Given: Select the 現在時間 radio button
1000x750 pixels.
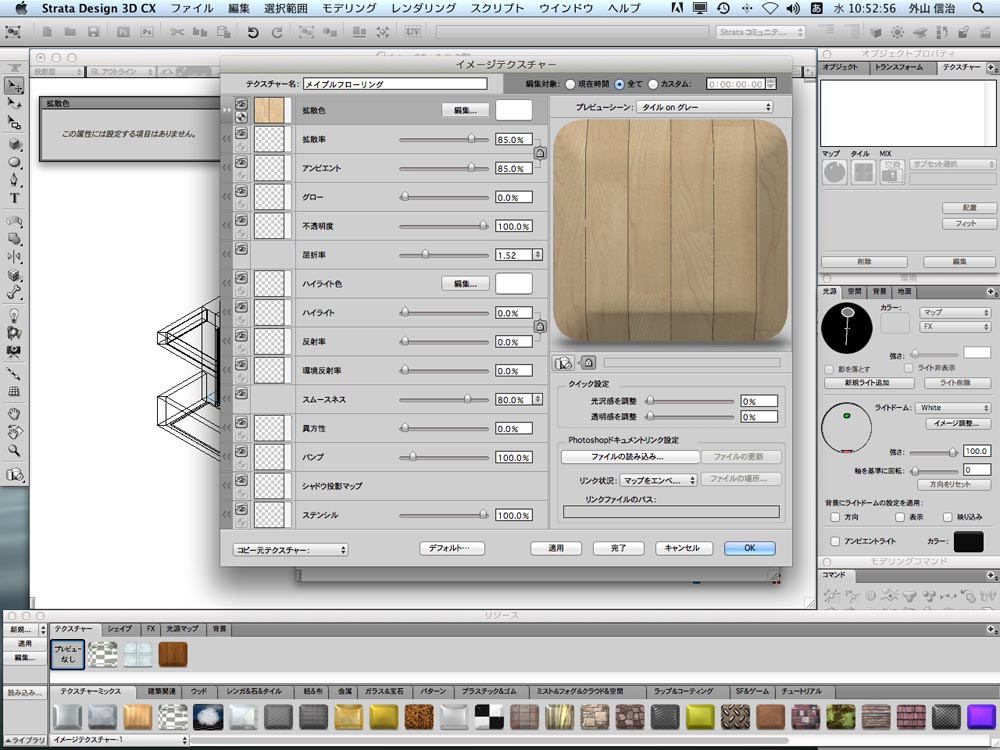Looking at the screenshot, I should [x=570, y=84].
